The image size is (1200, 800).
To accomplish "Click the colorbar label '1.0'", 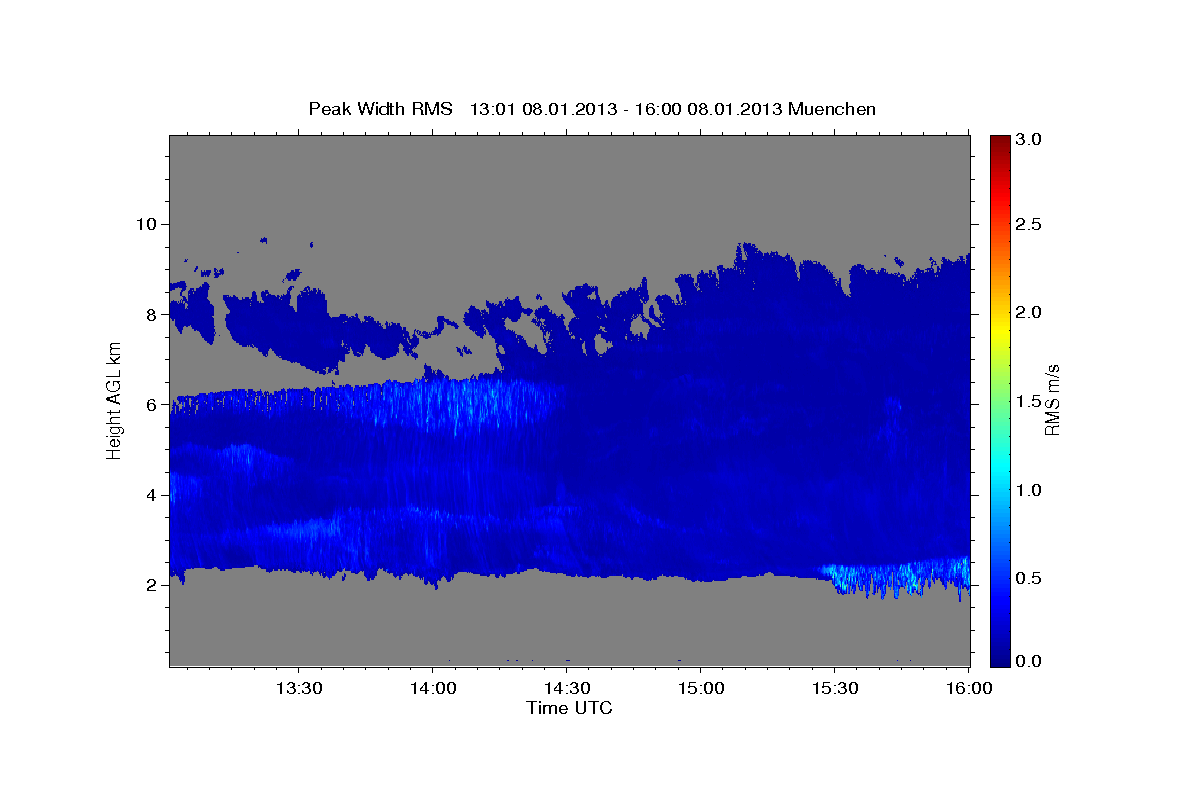I will pyautogui.click(x=1029, y=490).
